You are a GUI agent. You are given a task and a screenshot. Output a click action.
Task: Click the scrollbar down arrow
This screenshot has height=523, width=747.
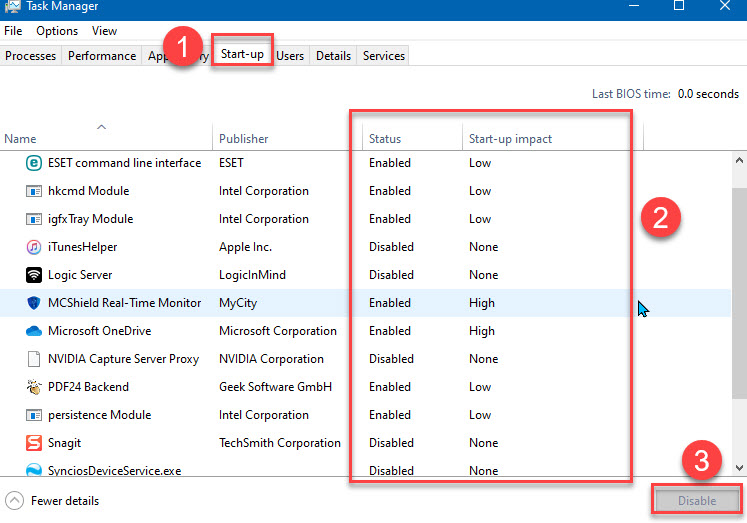coord(739,468)
